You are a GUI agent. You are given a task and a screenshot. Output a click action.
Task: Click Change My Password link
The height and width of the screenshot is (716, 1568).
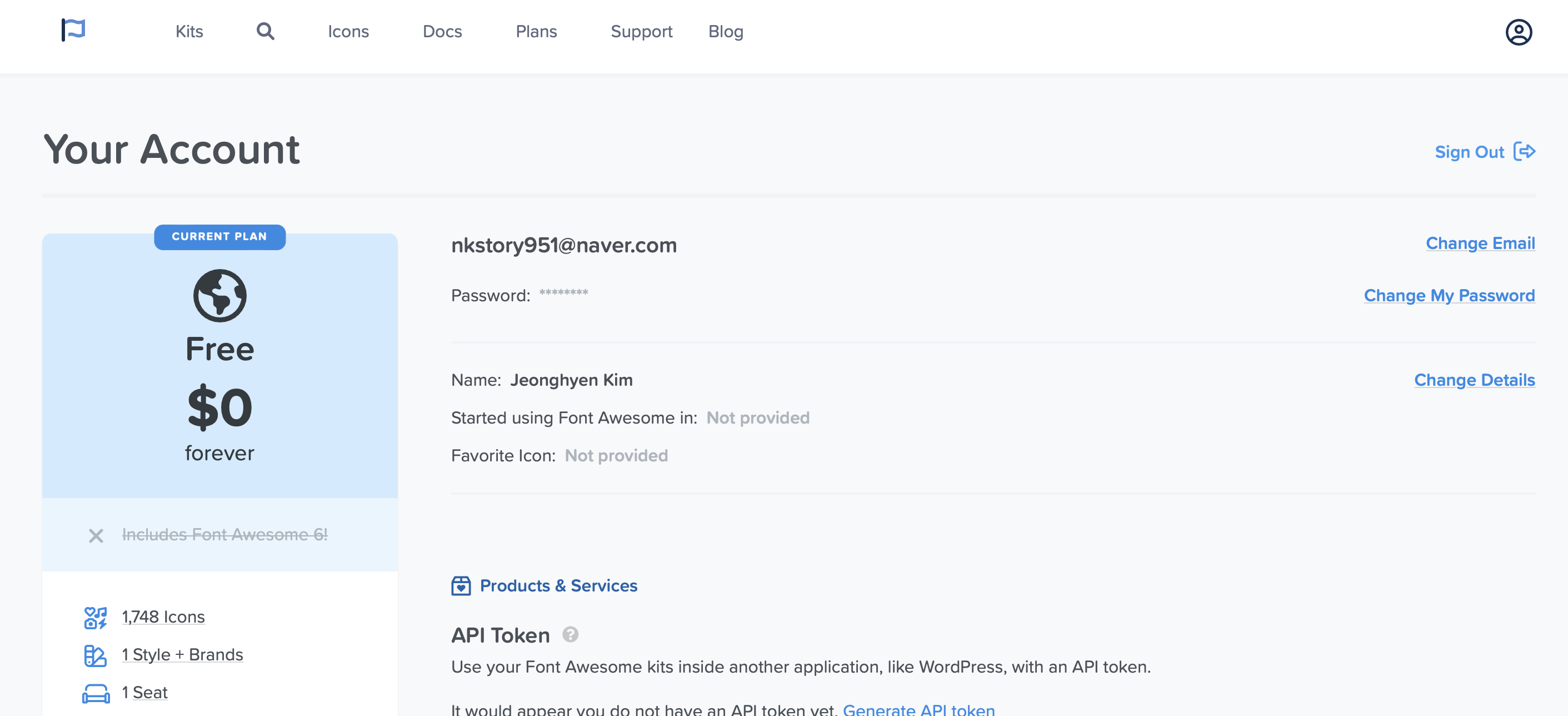click(1449, 295)
